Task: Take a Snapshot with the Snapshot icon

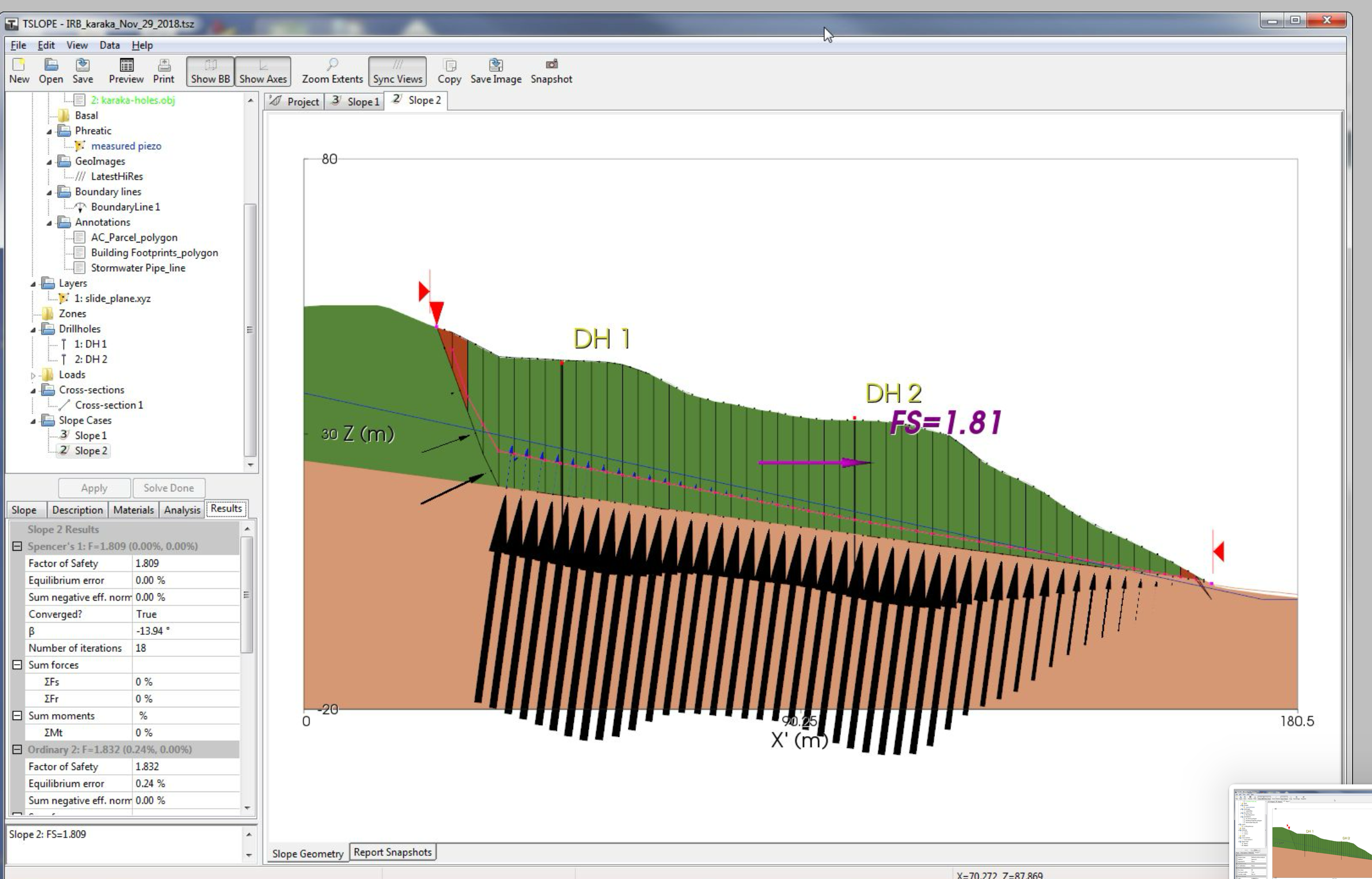Action: point(551,69)
